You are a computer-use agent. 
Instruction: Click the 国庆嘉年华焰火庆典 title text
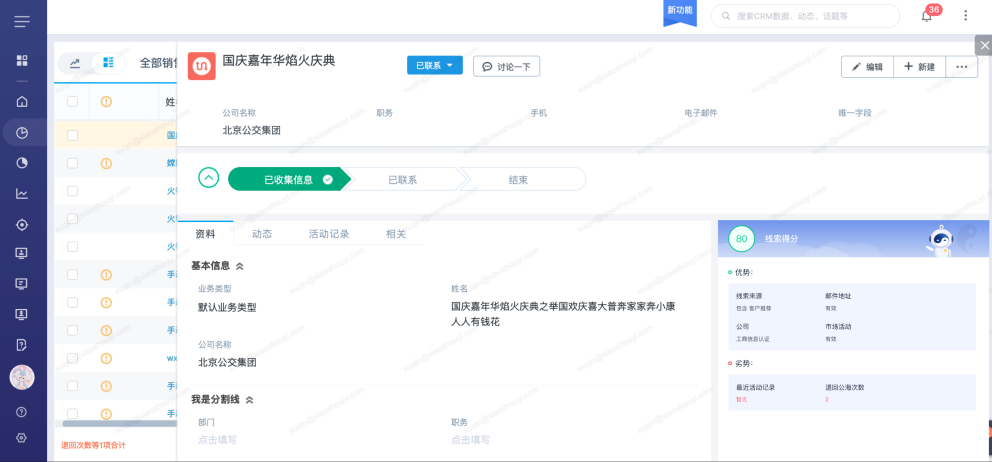[x=278, y=61]
